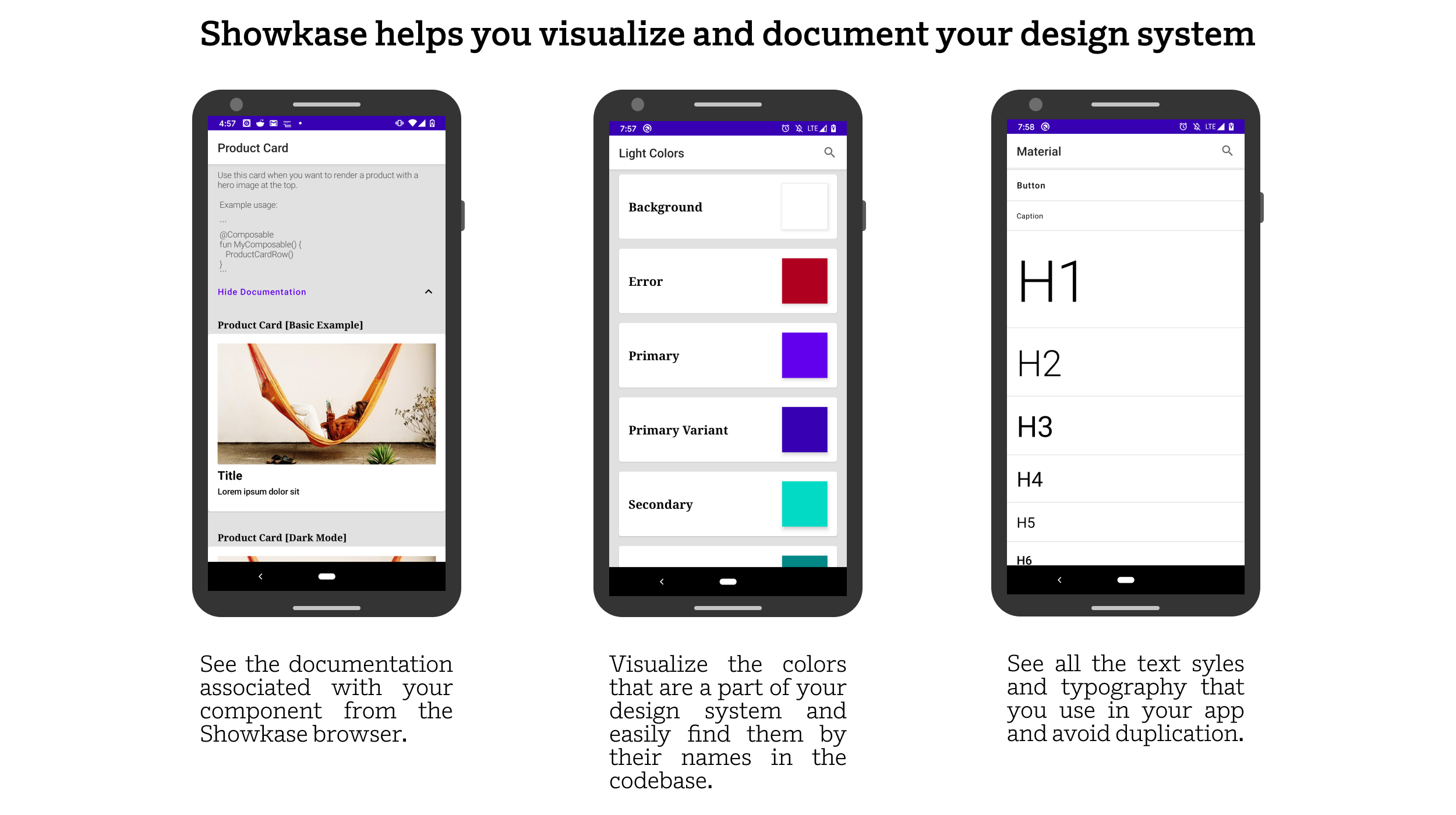The image size is (1456, 815).
Task: Select the Light Colors menu tab
Action: click(x=650, y=152)
